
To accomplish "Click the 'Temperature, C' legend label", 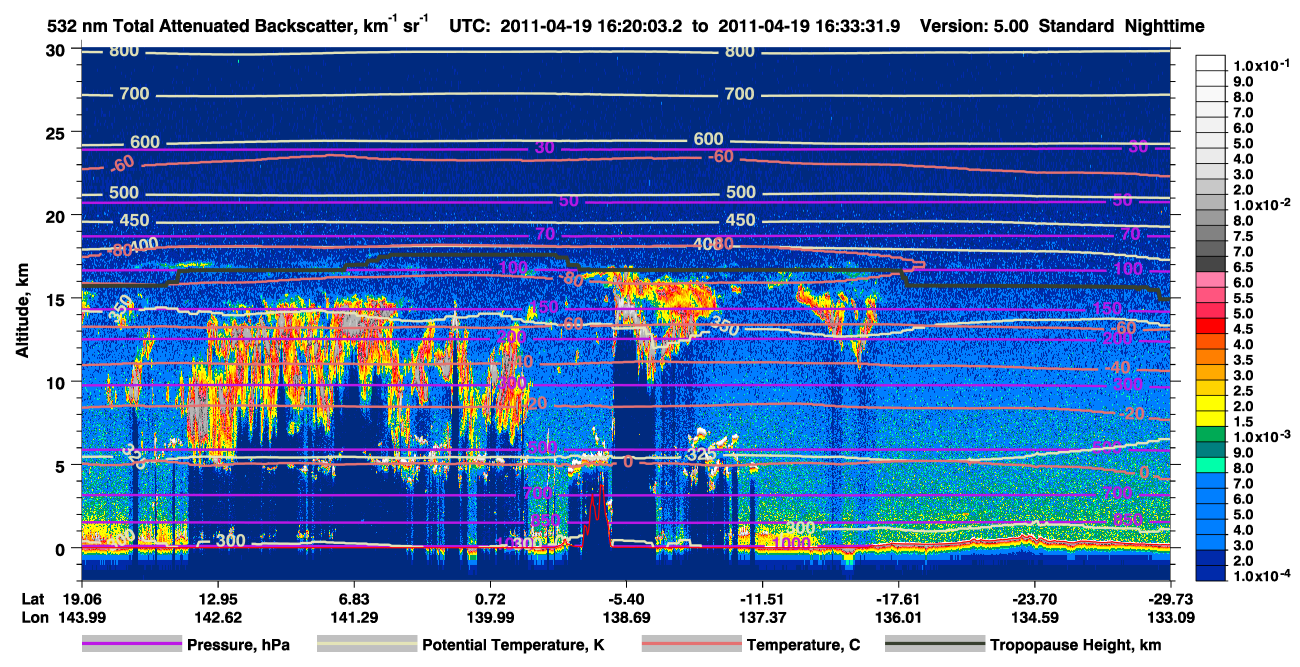I will point(803,646).
